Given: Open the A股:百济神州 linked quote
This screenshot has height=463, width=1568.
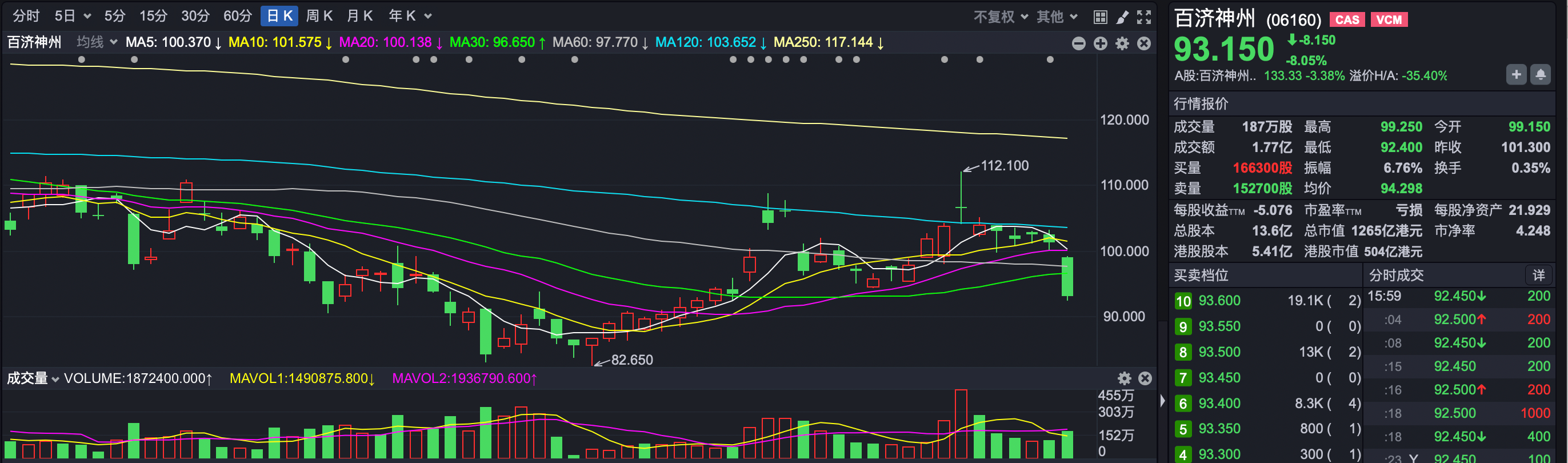Looking at the screenshot, I should (1214, 75).
